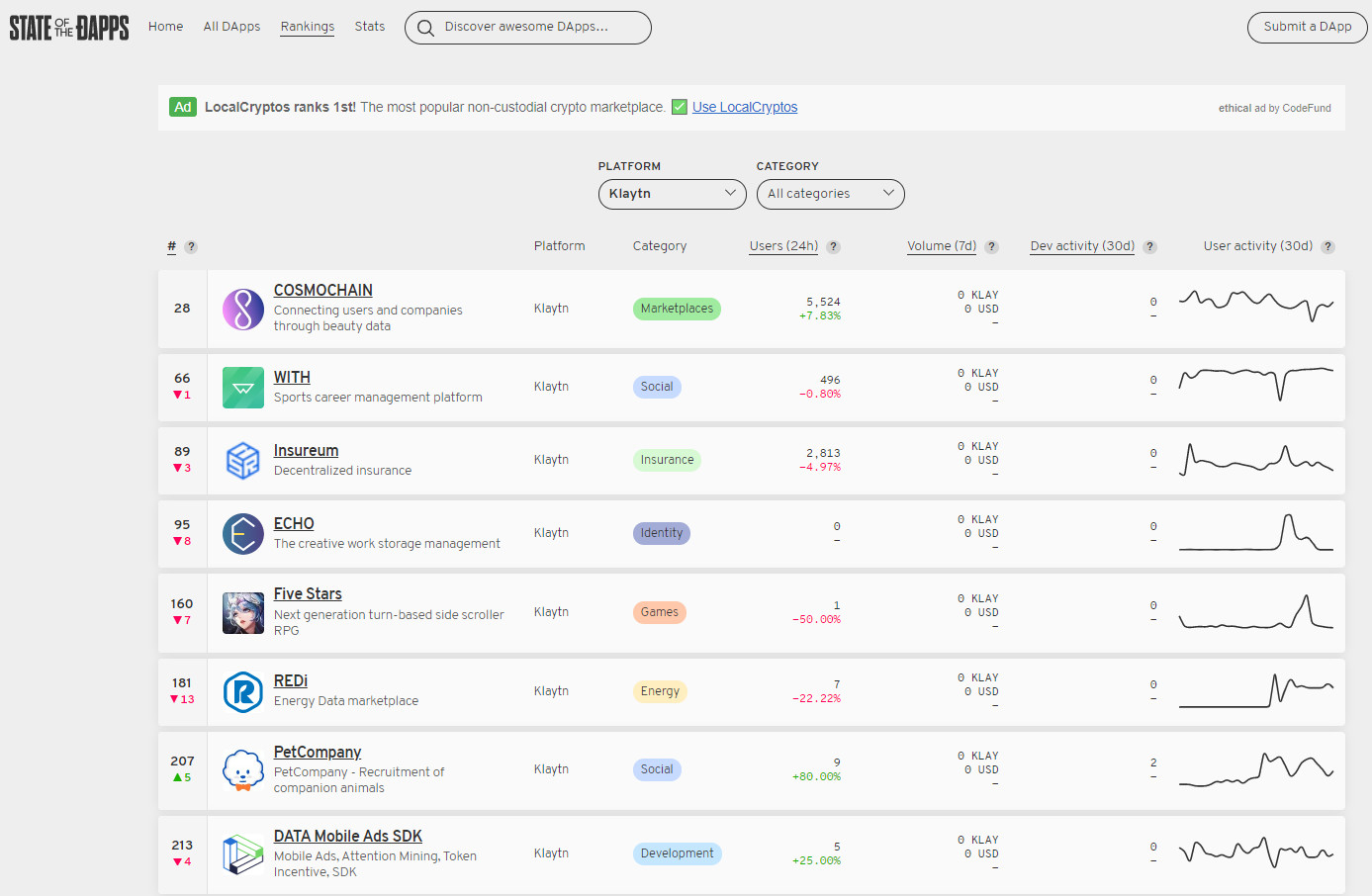The height and width of the screenshot is (896, 1372).
Task: Open the ECHO app icon
Action: point(243,534)
